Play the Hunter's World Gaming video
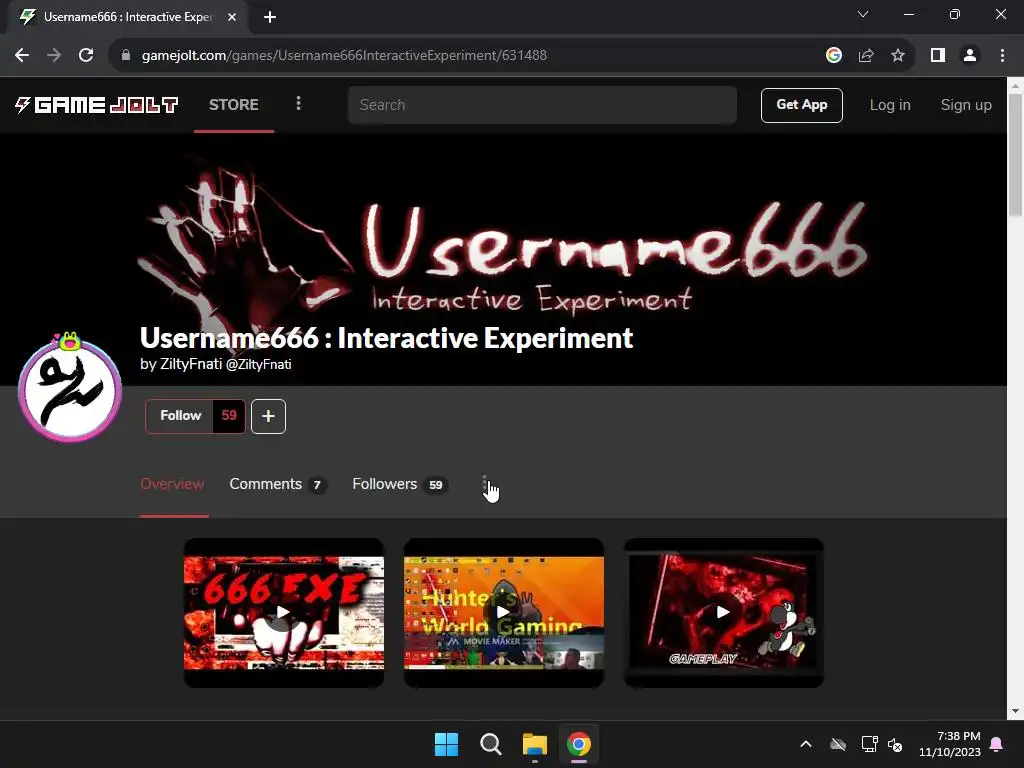 click(x=504, y=613)
